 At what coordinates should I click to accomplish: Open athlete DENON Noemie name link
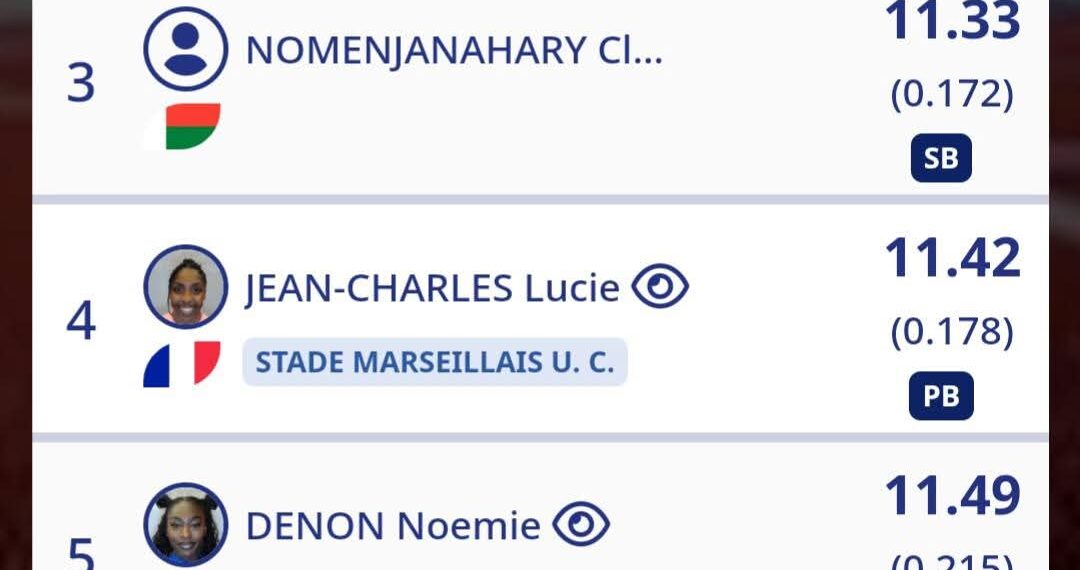pos(393,525)
